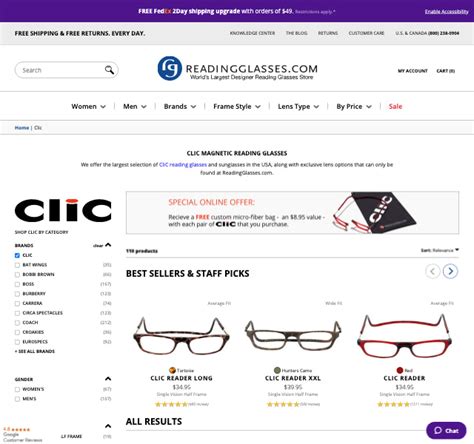Click the search magnifier icon

[109, 70]
